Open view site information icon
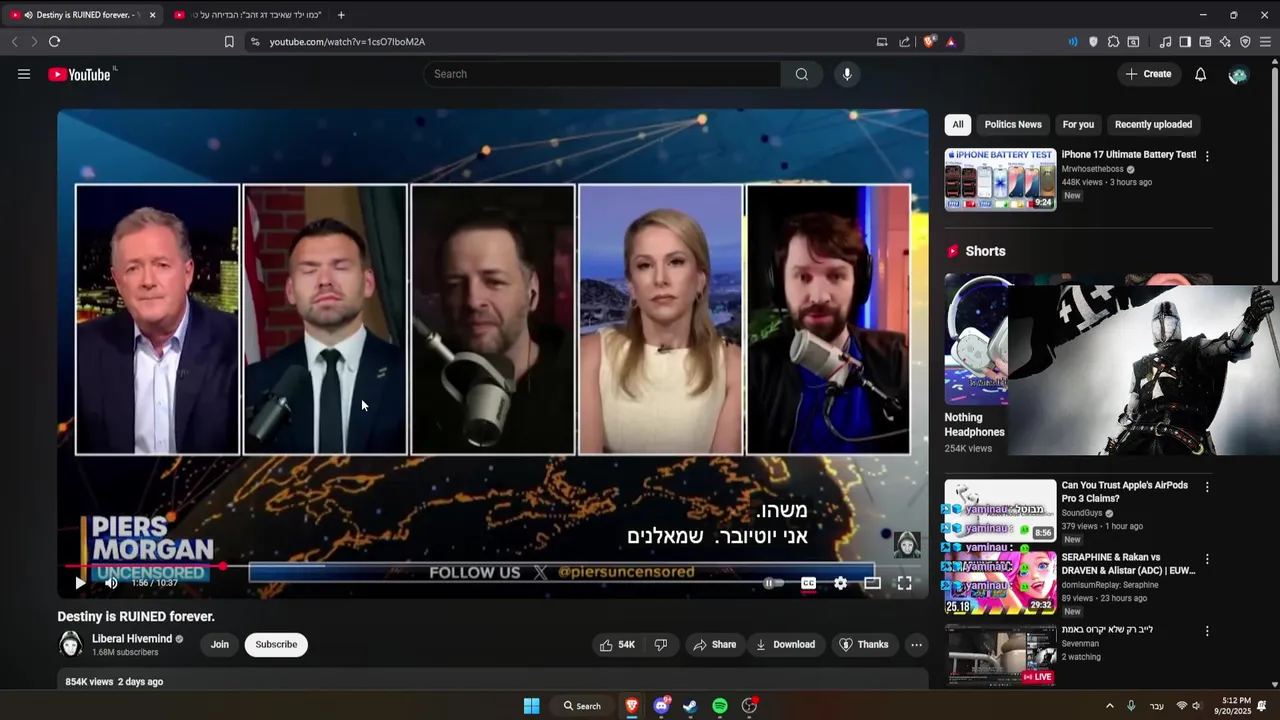Screen dimensions: 1280x720 254,42
